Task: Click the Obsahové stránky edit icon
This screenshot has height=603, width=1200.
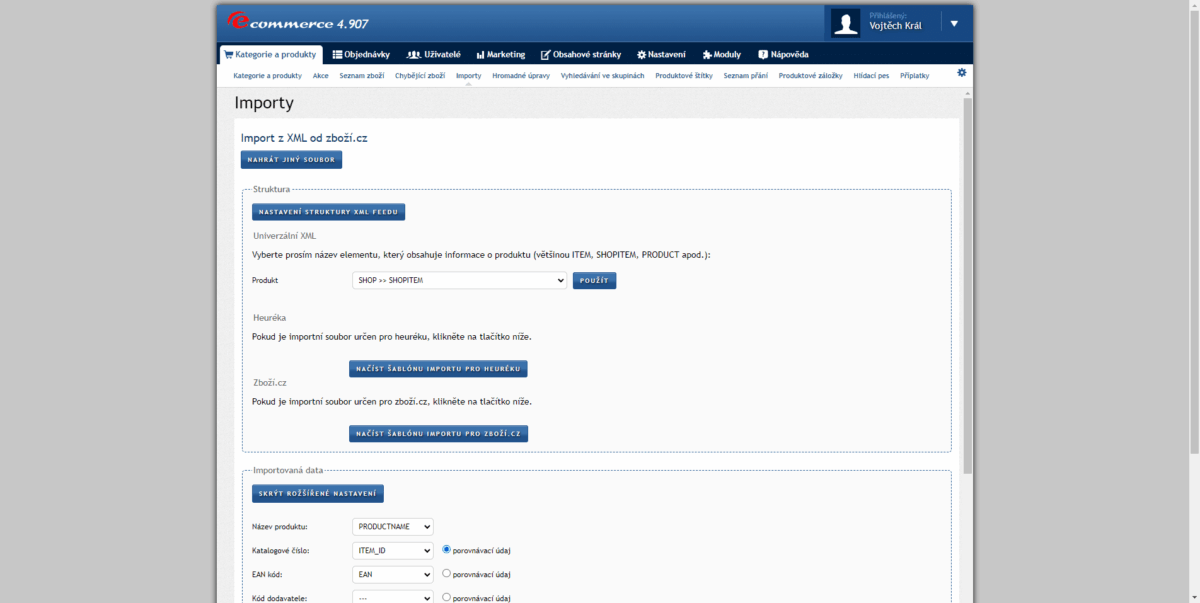Action: point(544,55)
